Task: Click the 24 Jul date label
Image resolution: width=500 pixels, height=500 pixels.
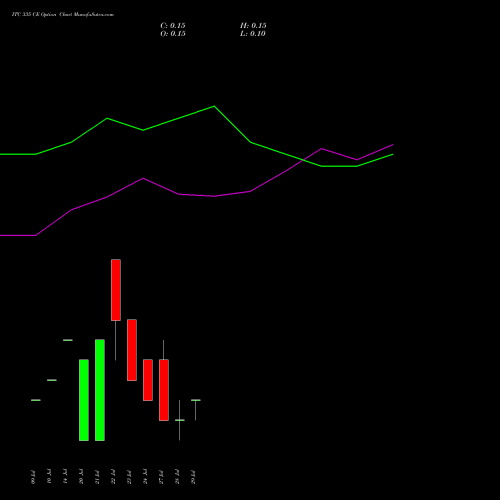Action: click(x=145, y=477)
